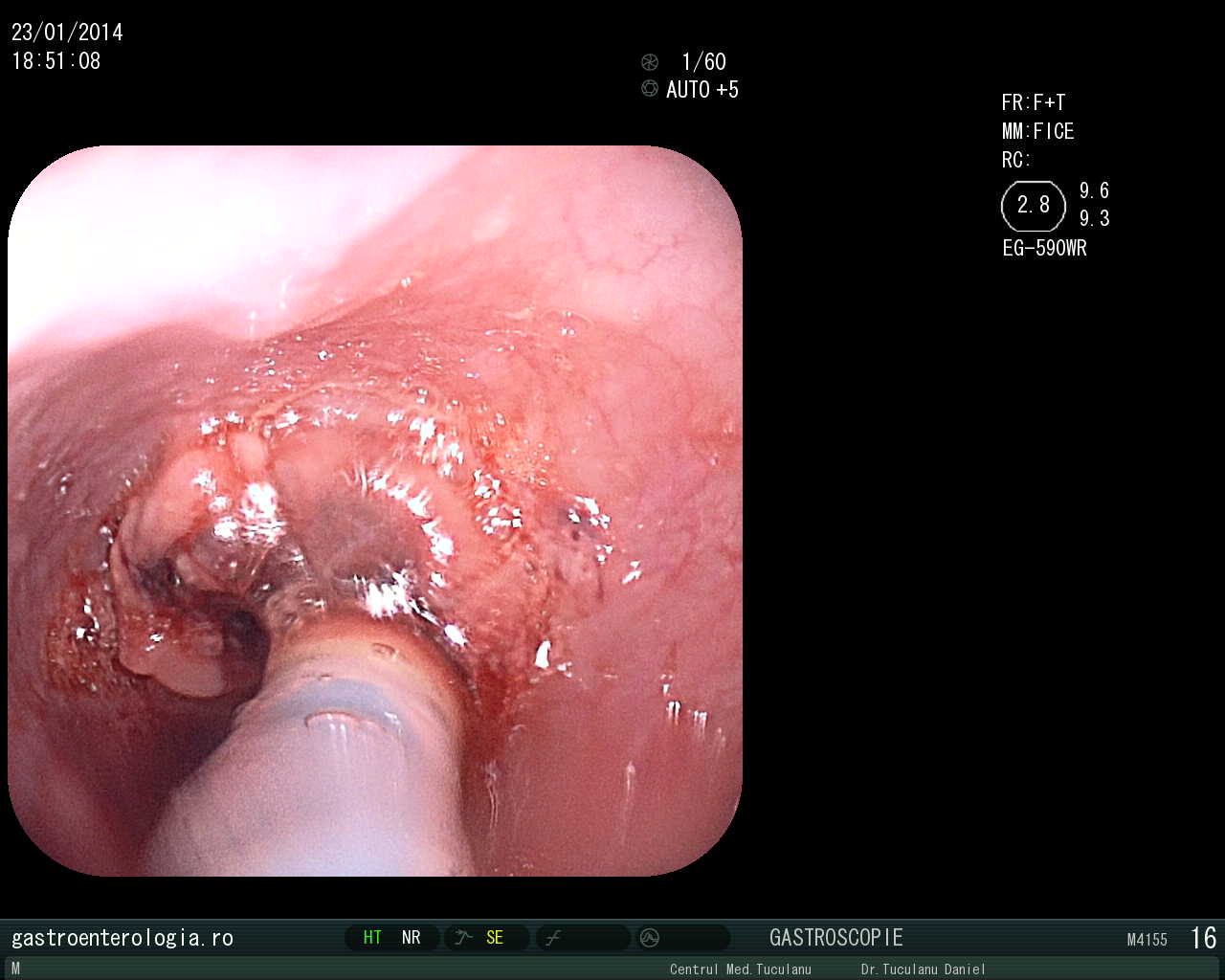Click the image counter 16
The width and height of the screenshot is (1225, 980).
tap(1204, 938)
